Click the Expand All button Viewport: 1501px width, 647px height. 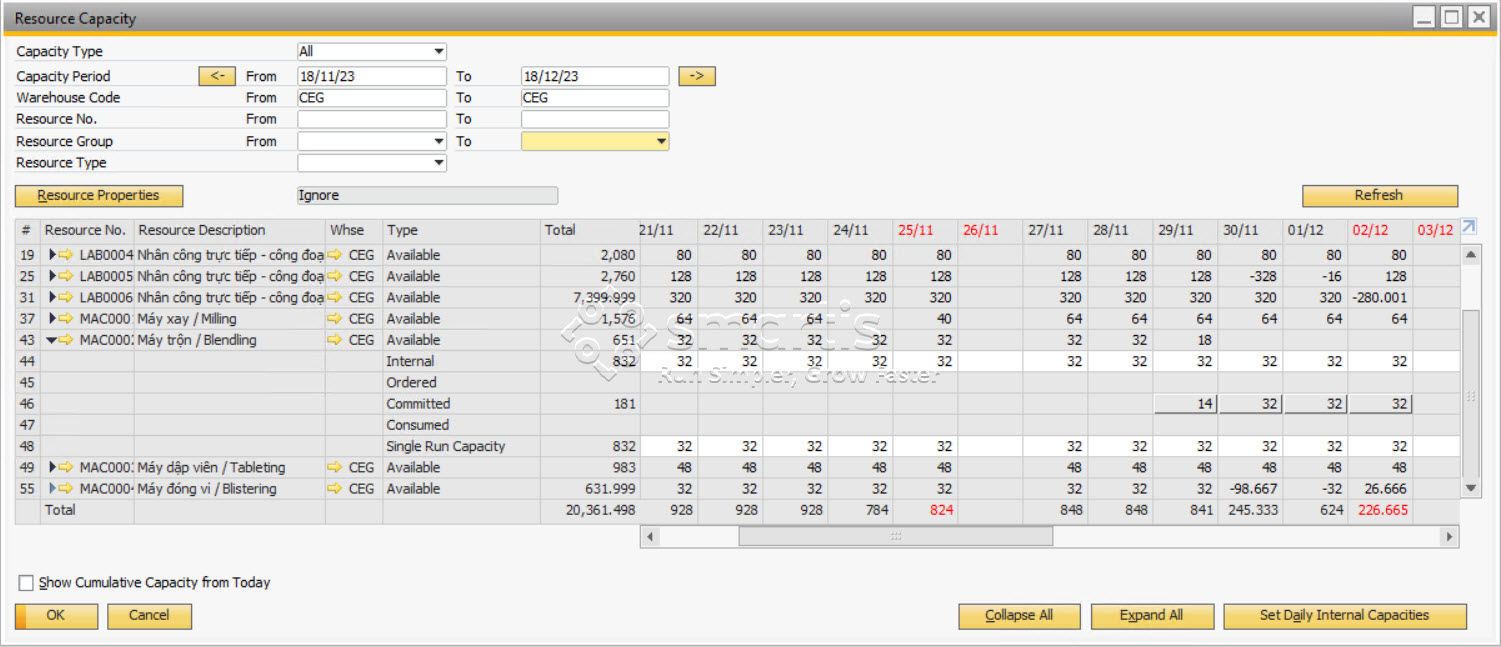coord(1151,616)
